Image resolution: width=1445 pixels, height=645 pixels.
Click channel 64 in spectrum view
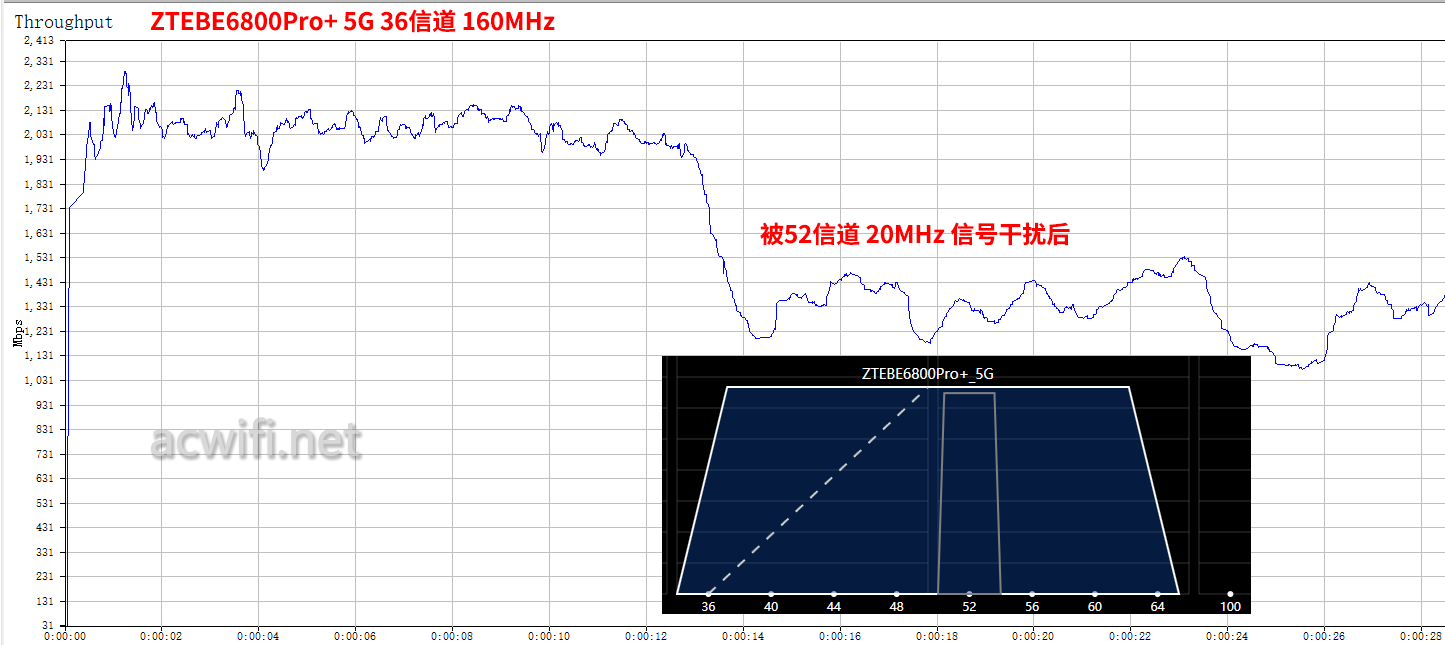(x=1158, y=605)
